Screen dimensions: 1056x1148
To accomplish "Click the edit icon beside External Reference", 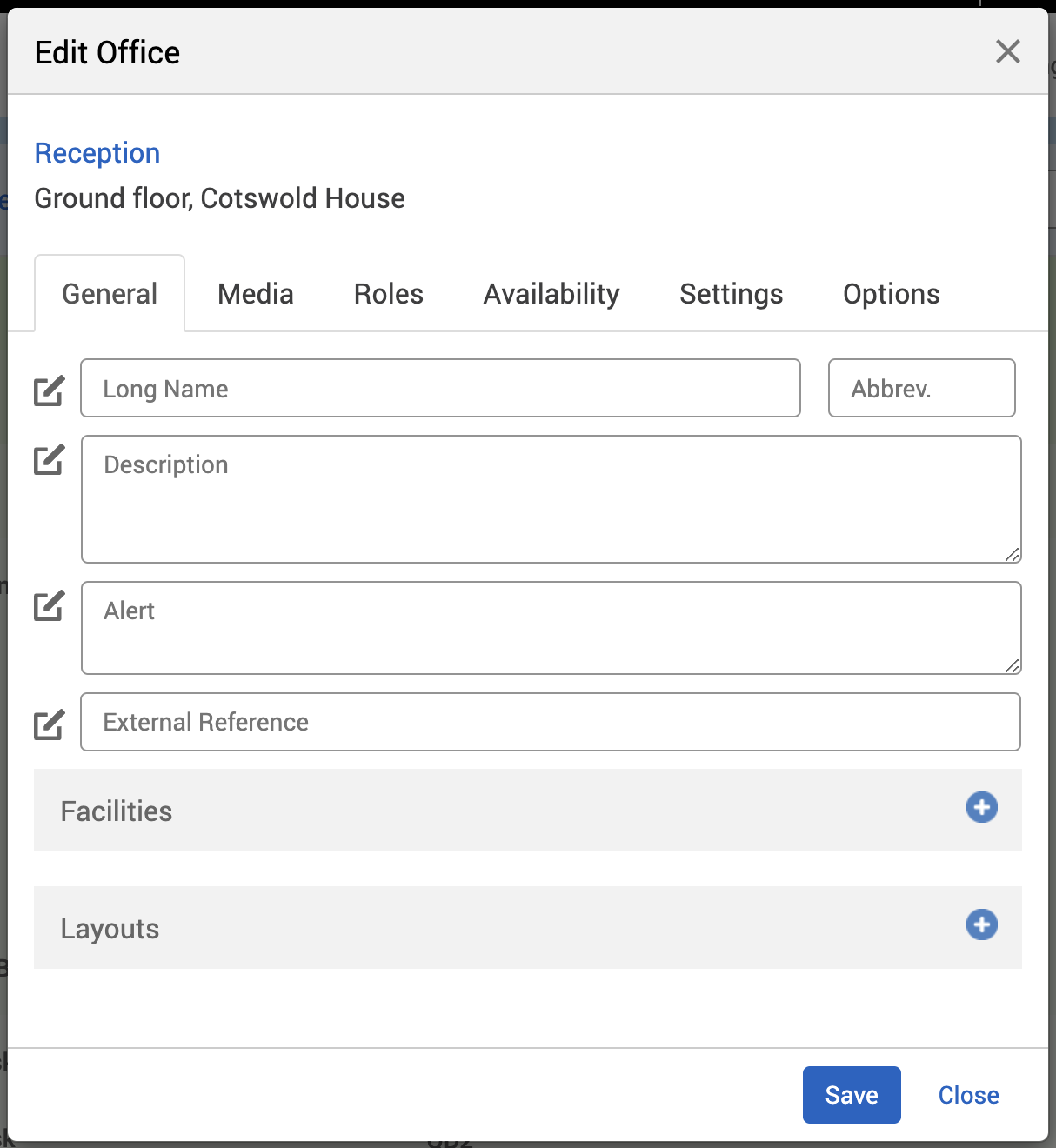I will [x=50, y=724].
